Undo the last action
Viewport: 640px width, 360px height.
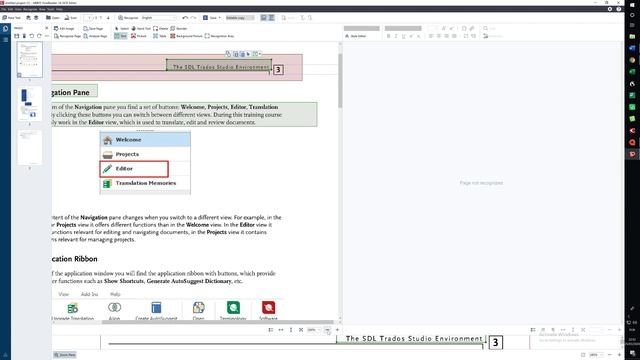185,18
